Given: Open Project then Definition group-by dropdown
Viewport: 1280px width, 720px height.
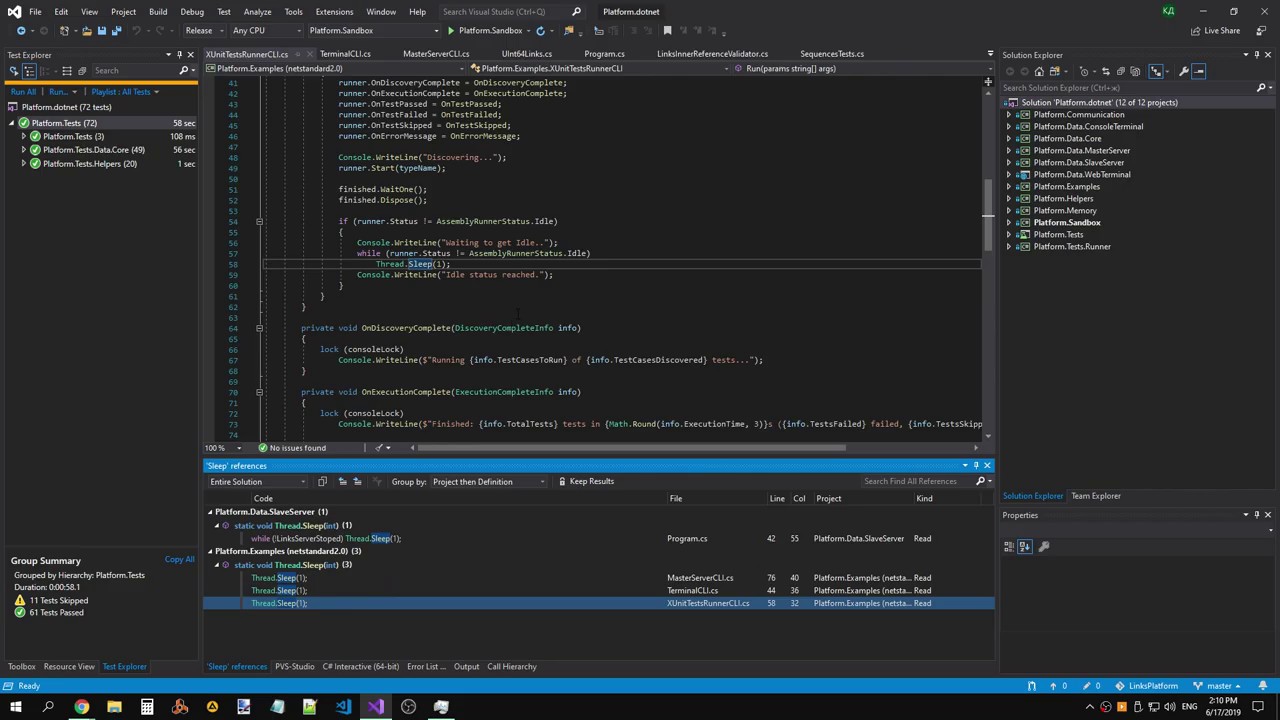Looking at the screenshot, I should click(489, 482).
